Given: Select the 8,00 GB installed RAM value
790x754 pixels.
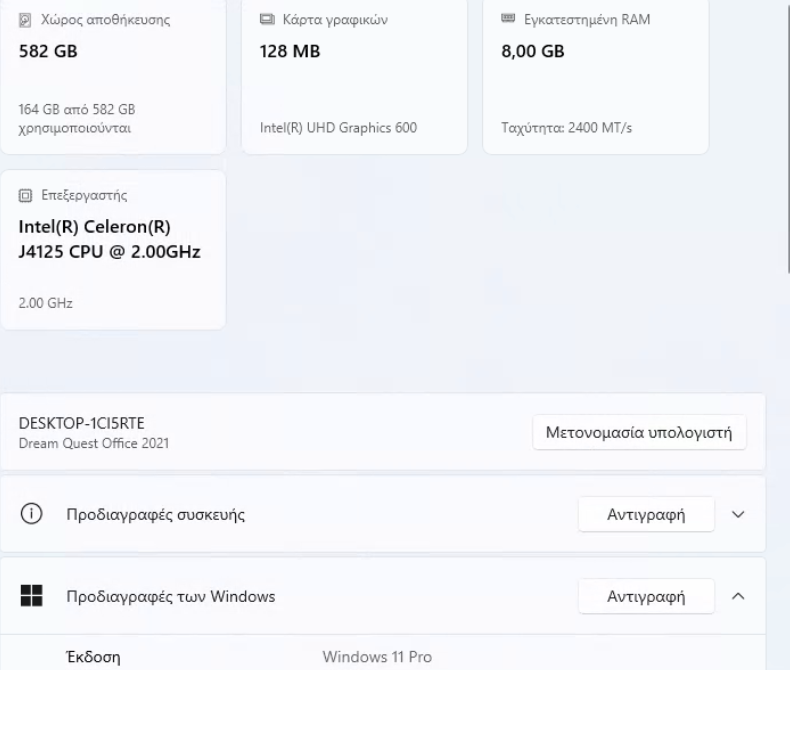Looking at the screenshot, I should coord(532,51).
